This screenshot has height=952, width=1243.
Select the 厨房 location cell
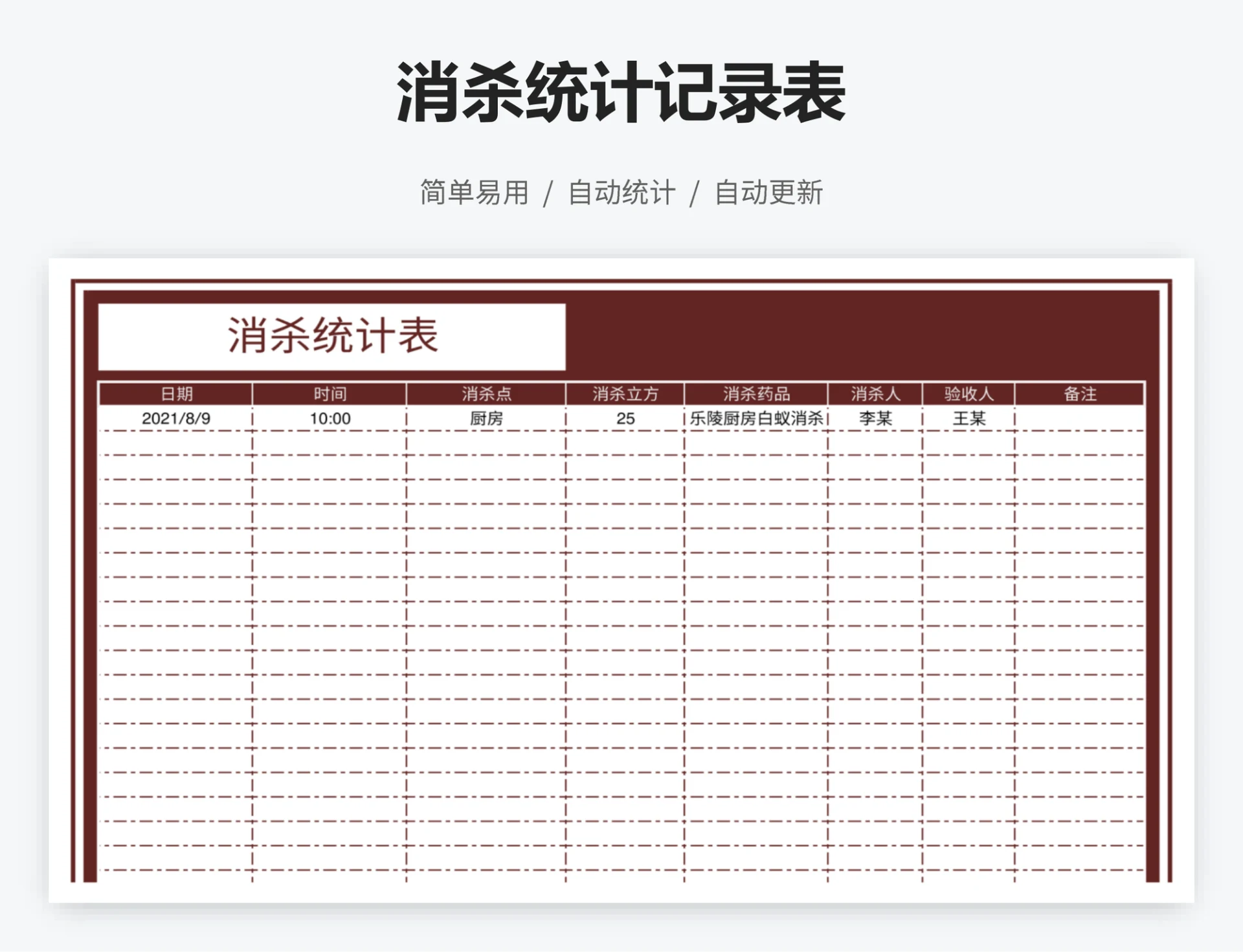tap(486, 418)
